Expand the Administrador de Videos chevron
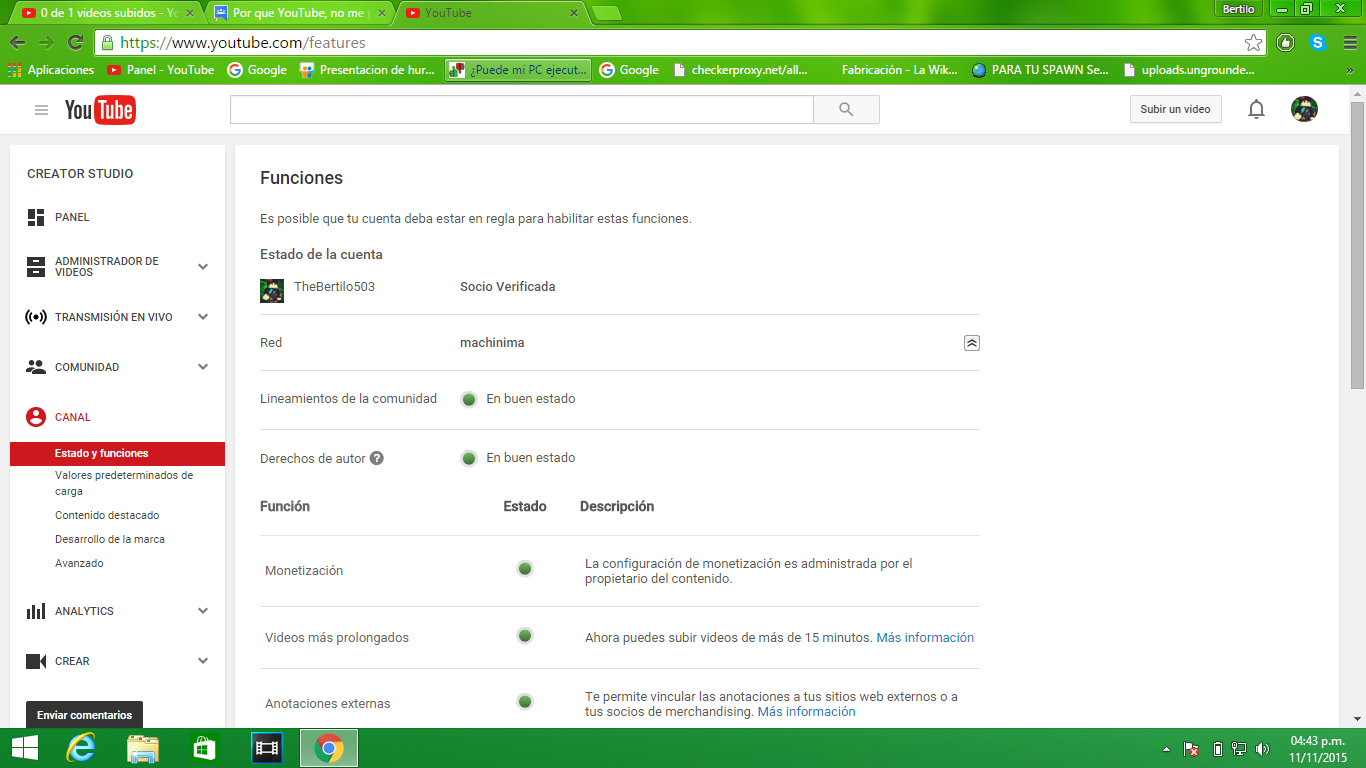The height and width of the screenshot is (768, 1366). (203, 267)
